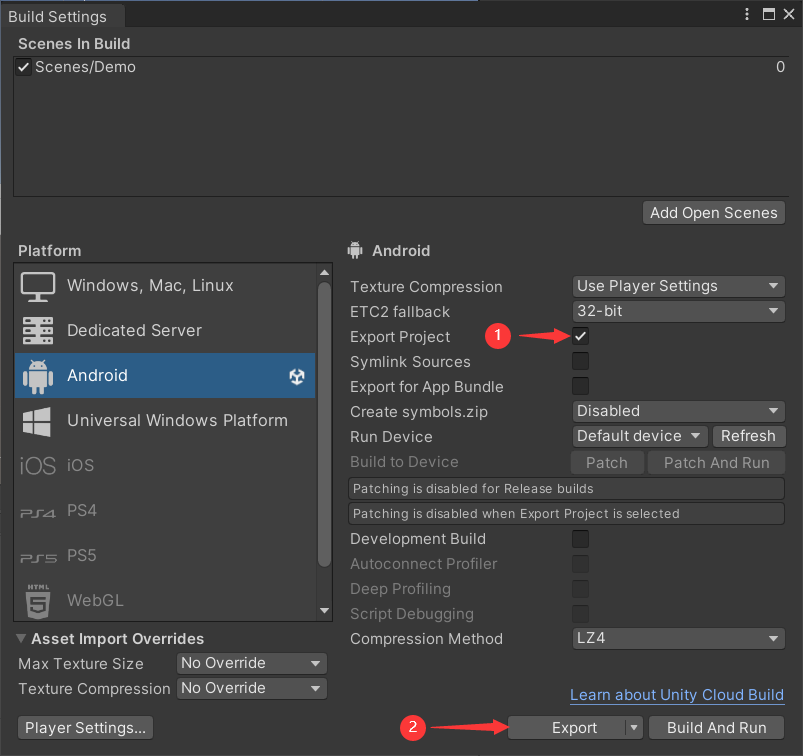This screenshot has width=803, height=756.
Task: Click the Add Open Scenes button
Action: (x=713, y=212)
